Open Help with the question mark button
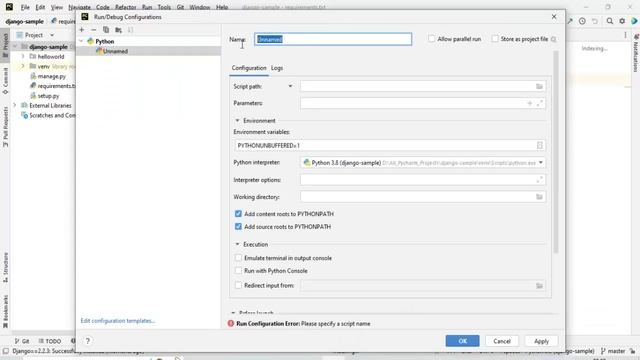Image resolution: width=640 pixels, height=360 pixels. (x=87, y=341)
